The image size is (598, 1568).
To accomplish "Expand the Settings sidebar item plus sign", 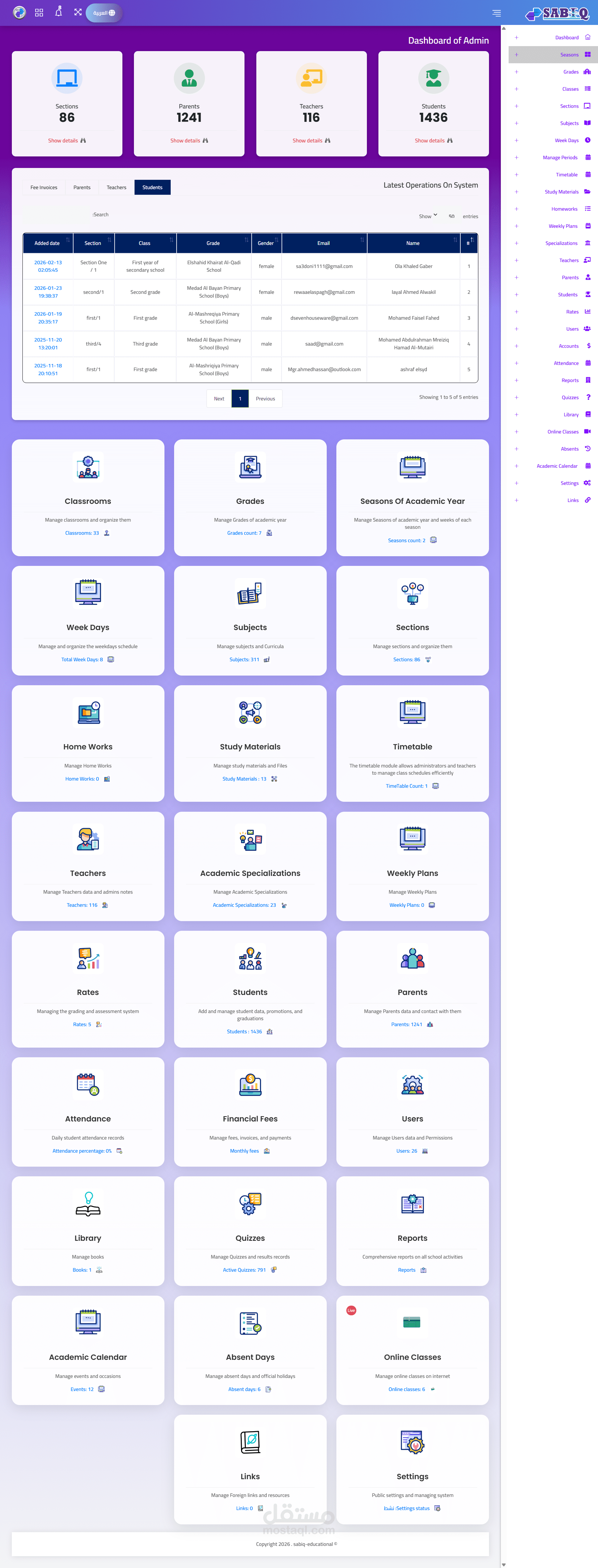I will (x=516, y=483).
